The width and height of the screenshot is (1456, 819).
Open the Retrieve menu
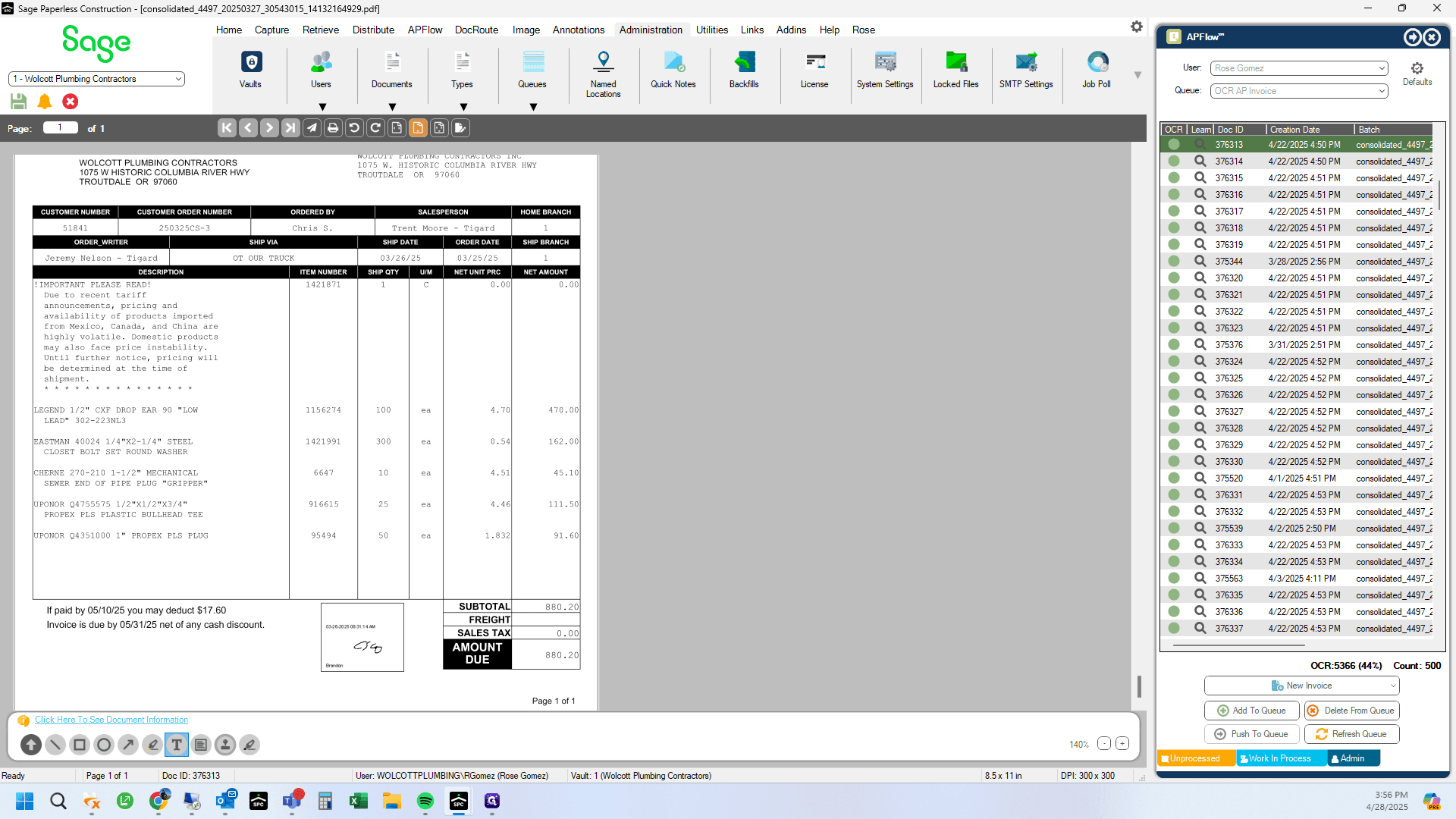pyautogui.click(x=321, y=30)
